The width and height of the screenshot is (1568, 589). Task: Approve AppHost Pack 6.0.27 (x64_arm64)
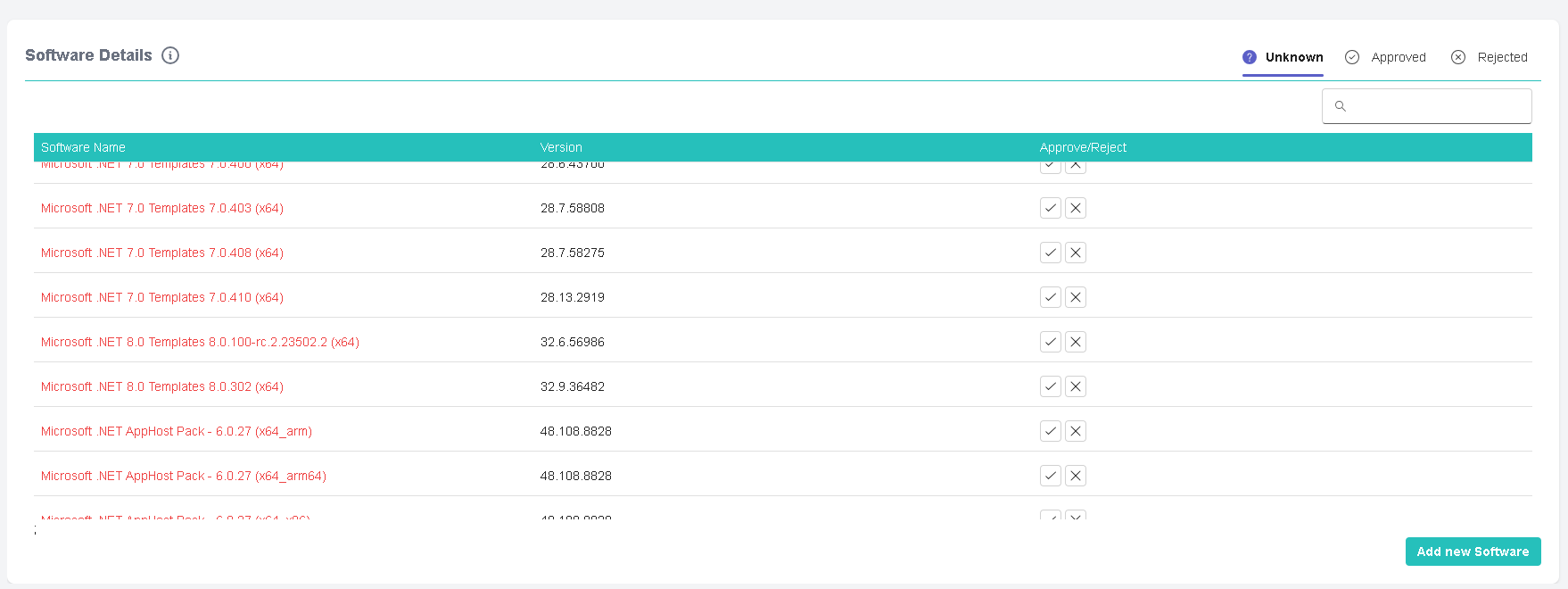(1051, 476)
